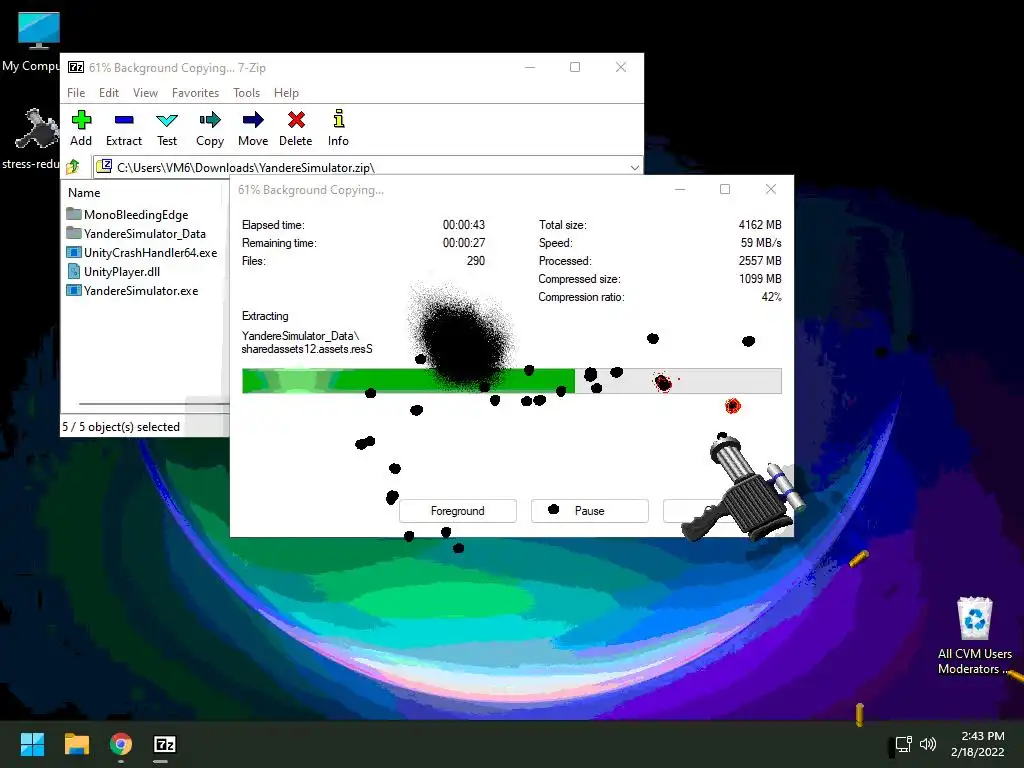This screenshot has width=1024, height=768.
Task: Maximize the Background Copying dialog
Action: click(725, 189)
